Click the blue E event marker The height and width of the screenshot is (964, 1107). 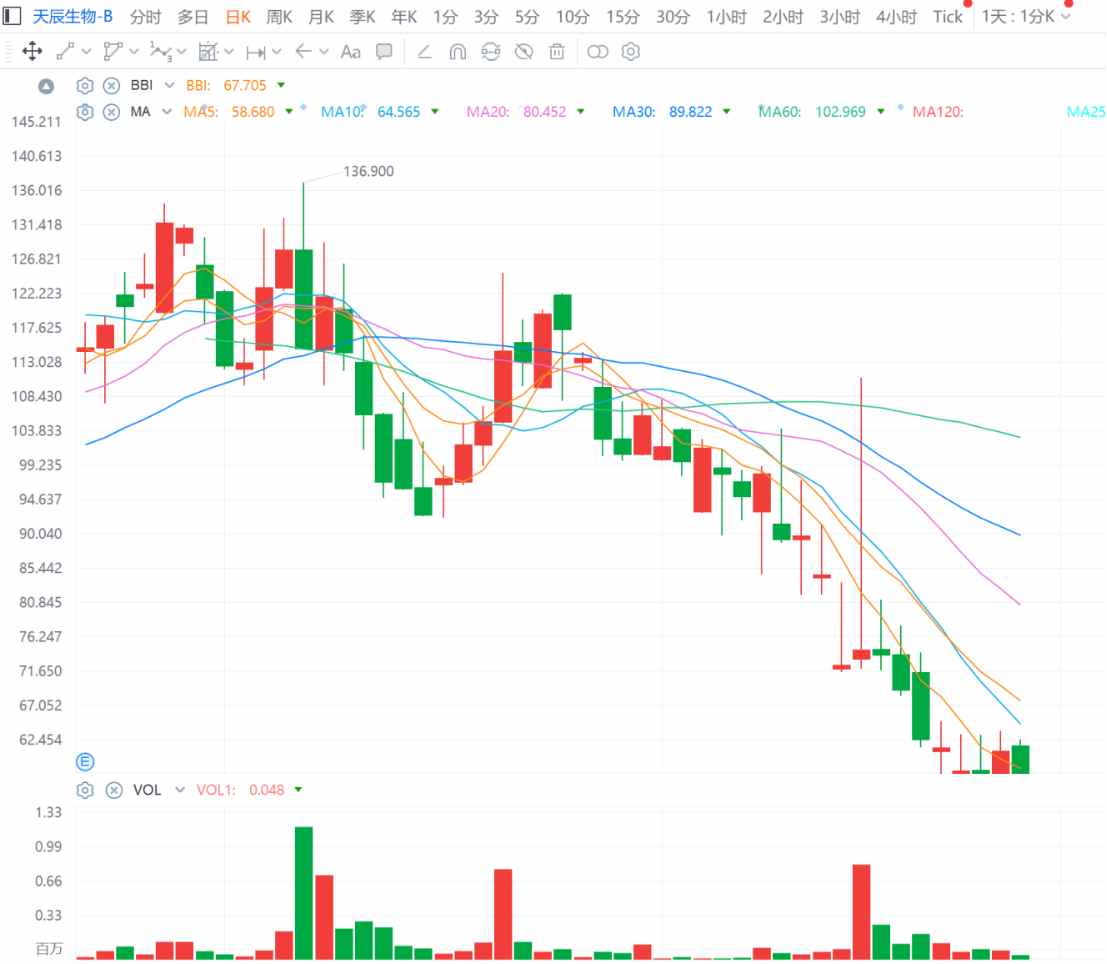click(85, 761)
